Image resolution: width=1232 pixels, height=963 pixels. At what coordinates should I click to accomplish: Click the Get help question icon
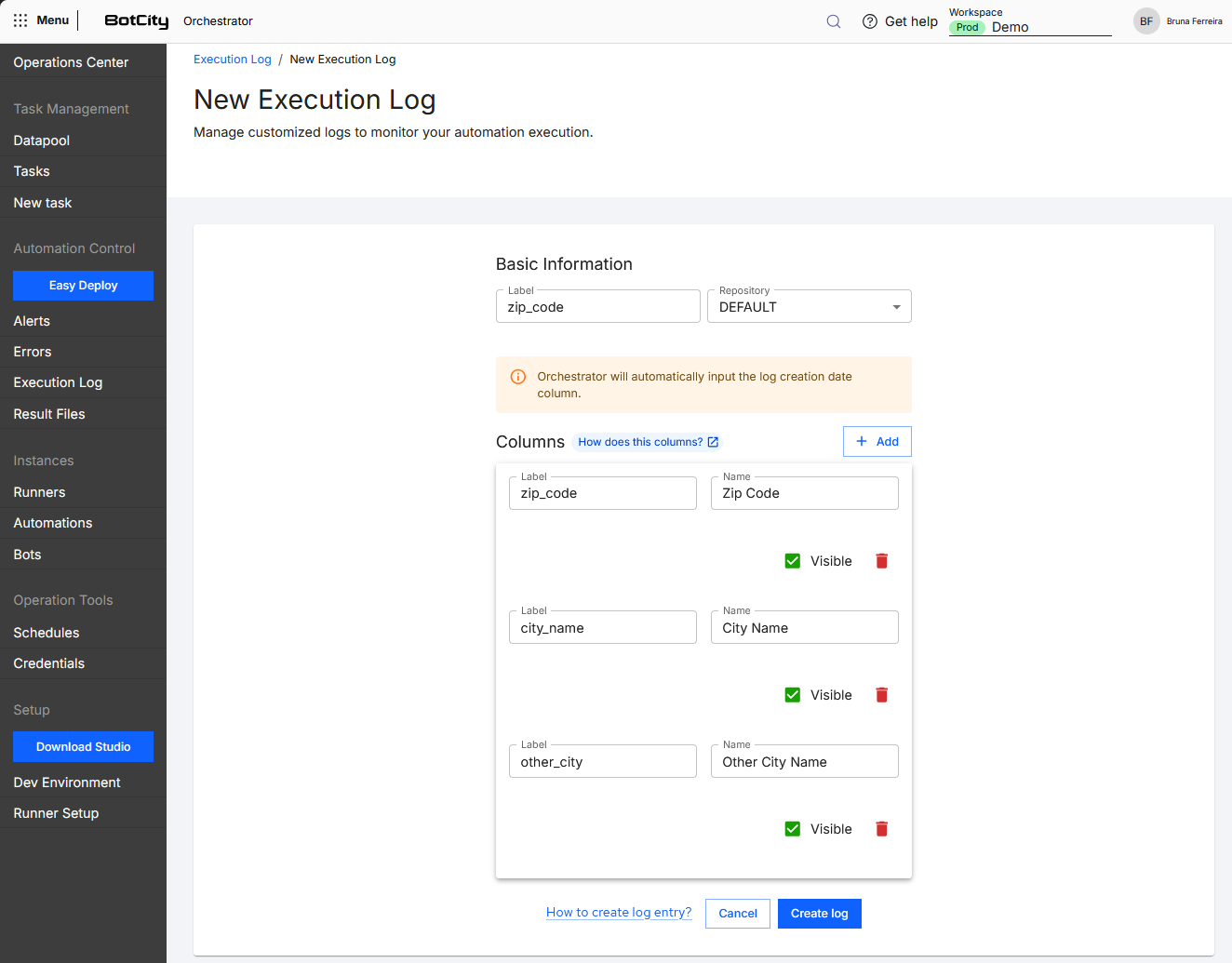pos(870,21)
